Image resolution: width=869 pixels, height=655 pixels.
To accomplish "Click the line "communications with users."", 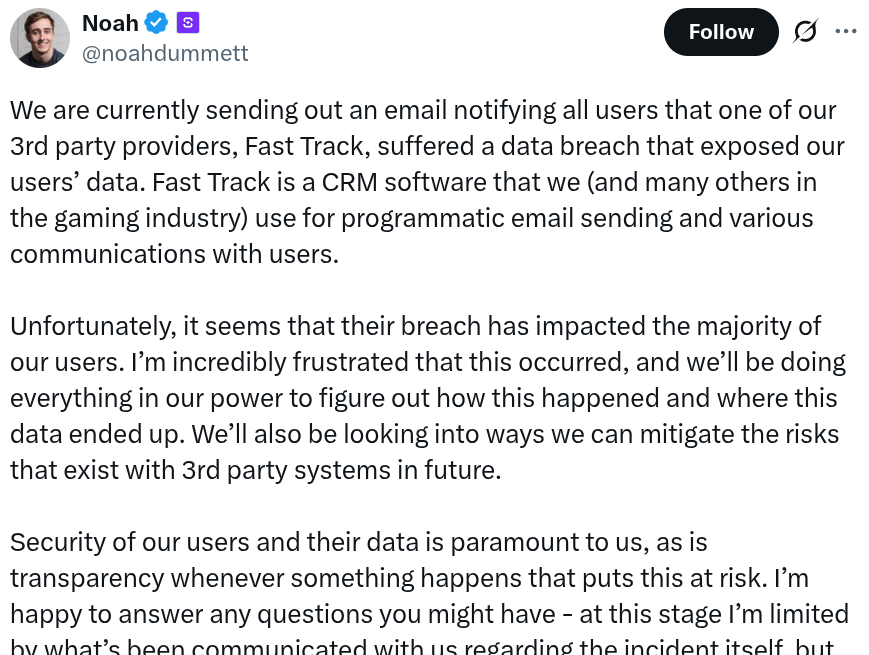I will point(175,254).
